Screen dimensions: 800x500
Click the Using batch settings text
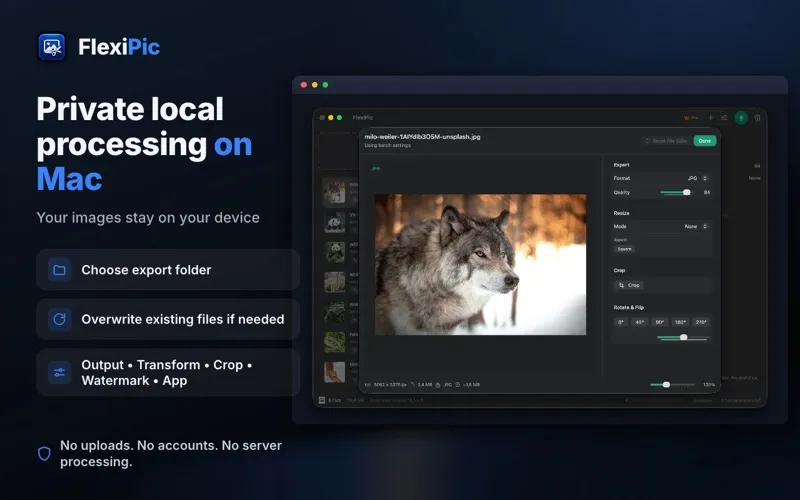click(387, 145)
